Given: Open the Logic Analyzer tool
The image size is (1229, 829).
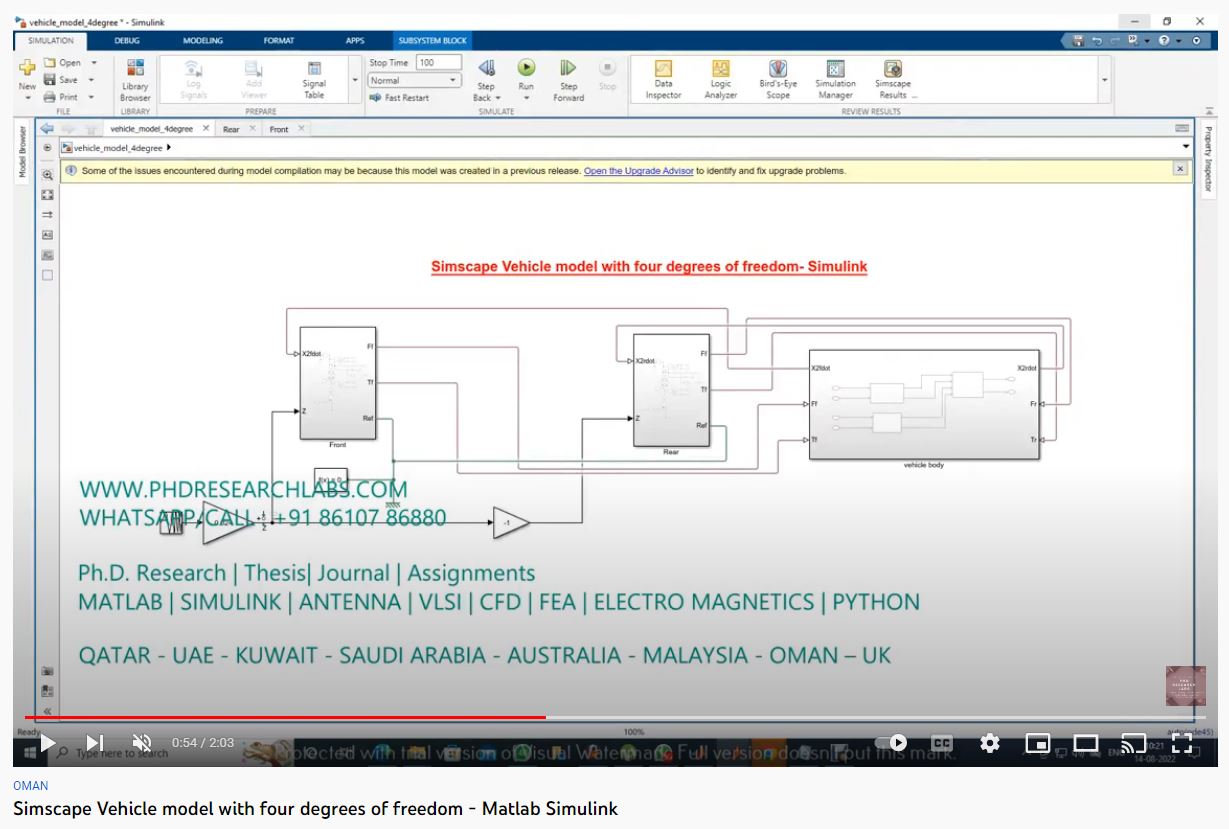Looking at the screenshot, I should 720,70.
